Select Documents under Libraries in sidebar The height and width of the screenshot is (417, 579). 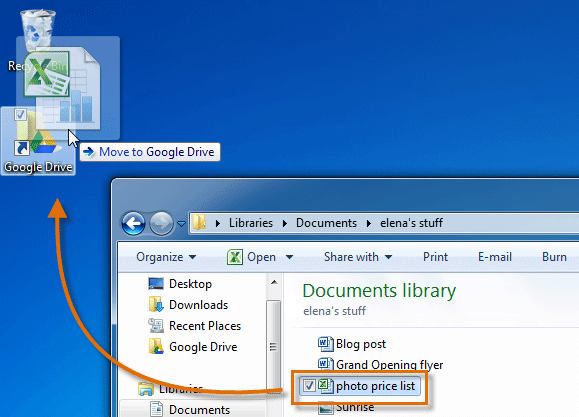pyautogui.click(x=199, y=410)
